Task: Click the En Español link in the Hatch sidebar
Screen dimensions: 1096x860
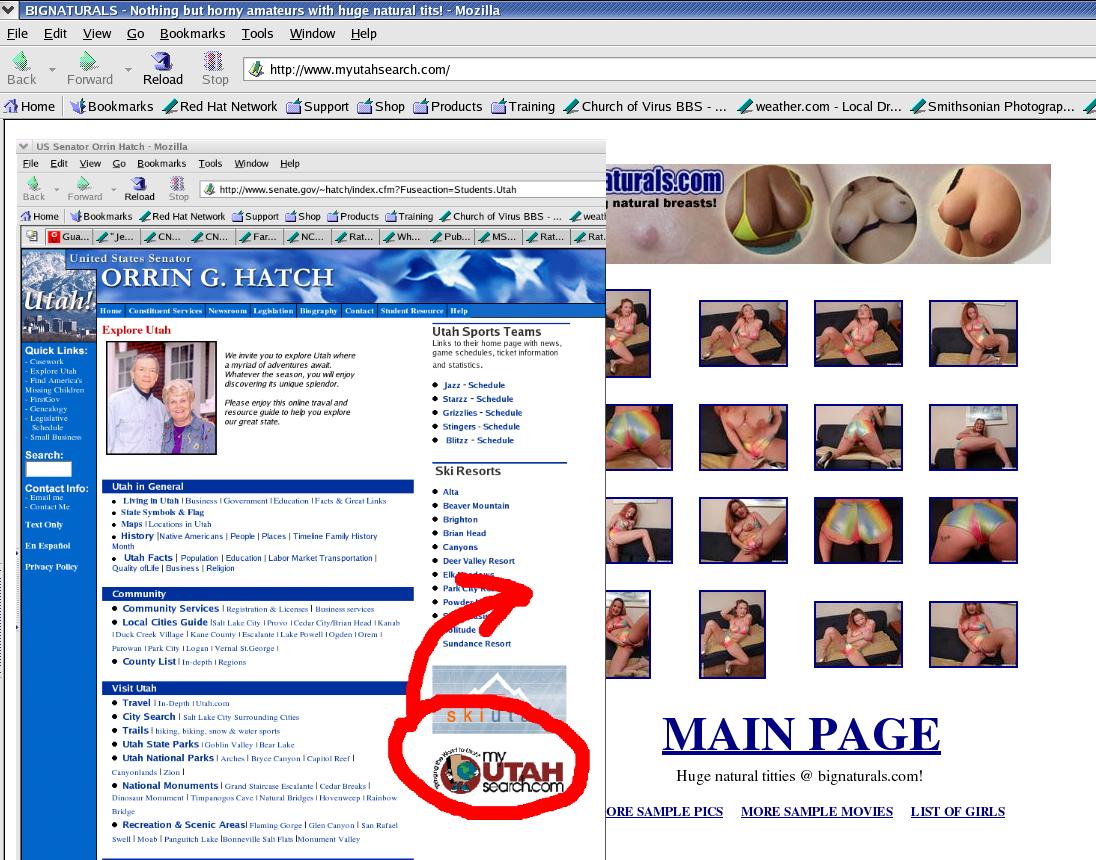Action: pos(48,545)
